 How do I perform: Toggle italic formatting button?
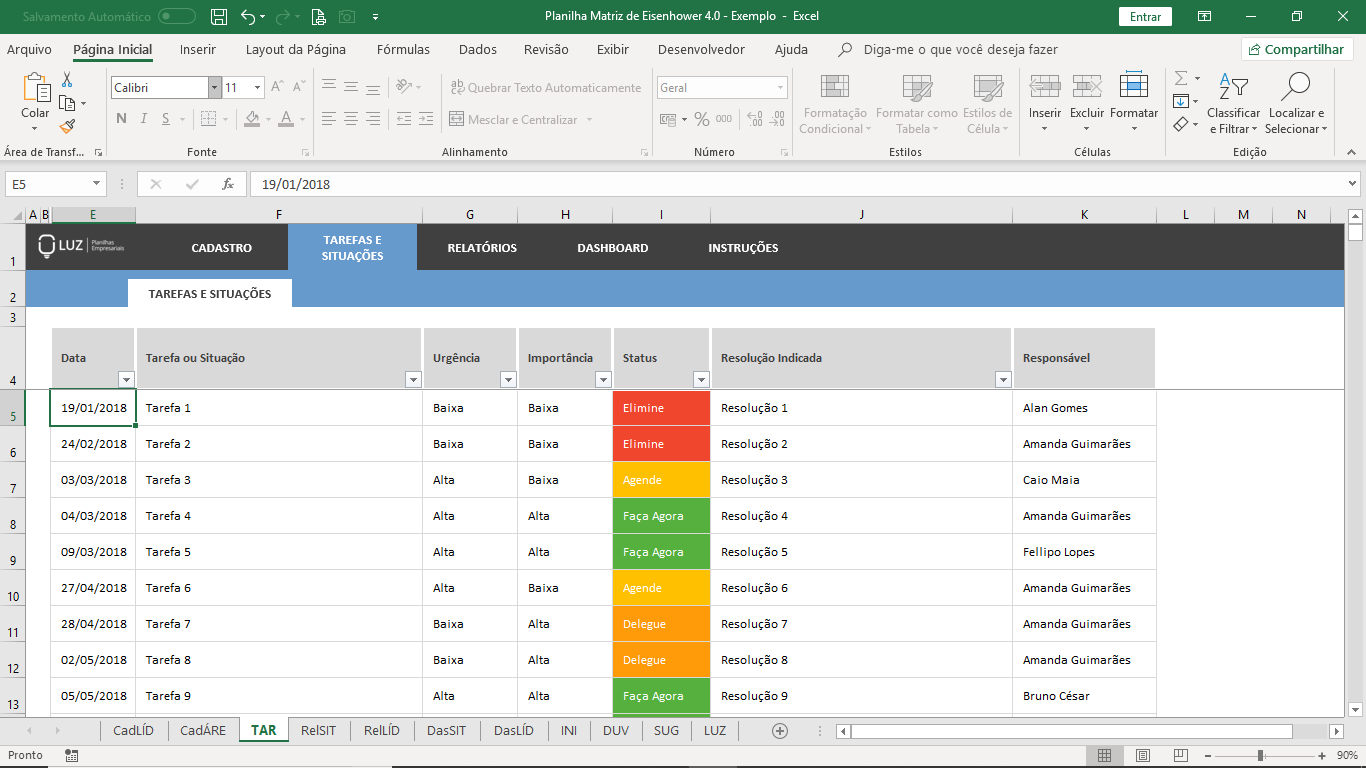click(x=143, y=119)
